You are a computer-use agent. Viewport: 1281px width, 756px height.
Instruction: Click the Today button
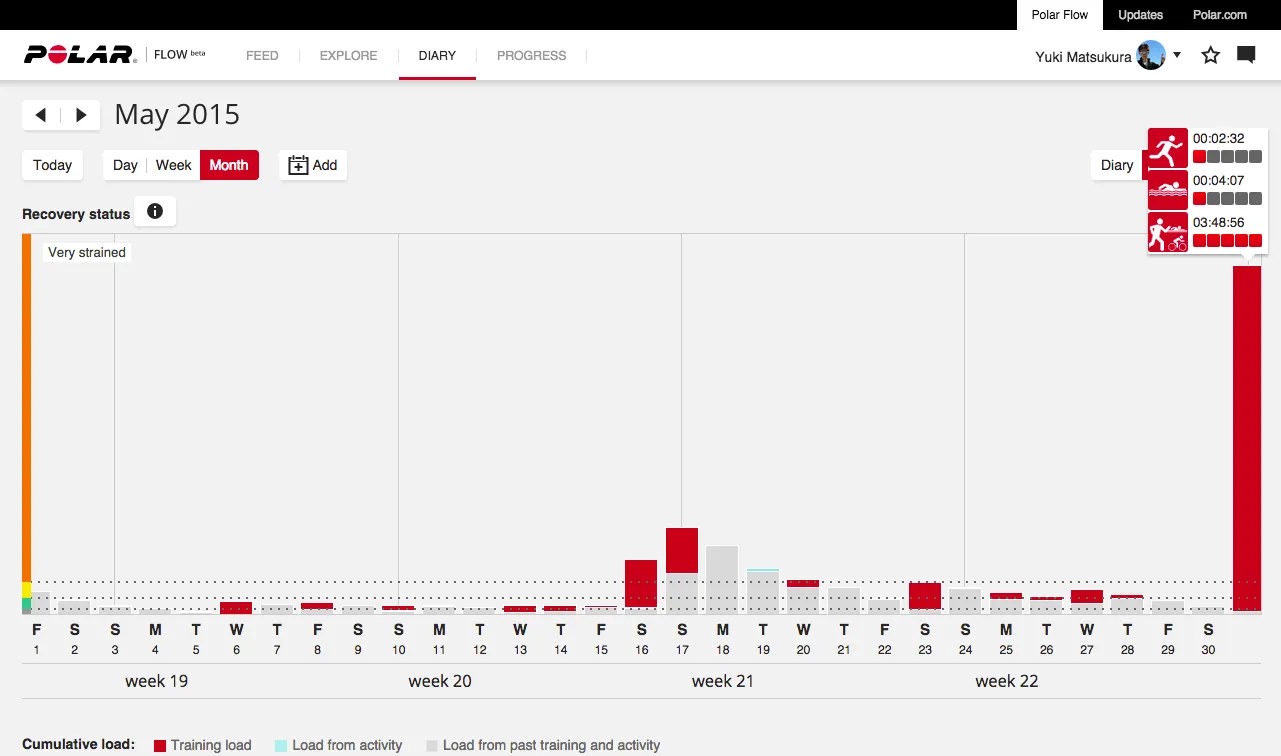tap(52, 165)
